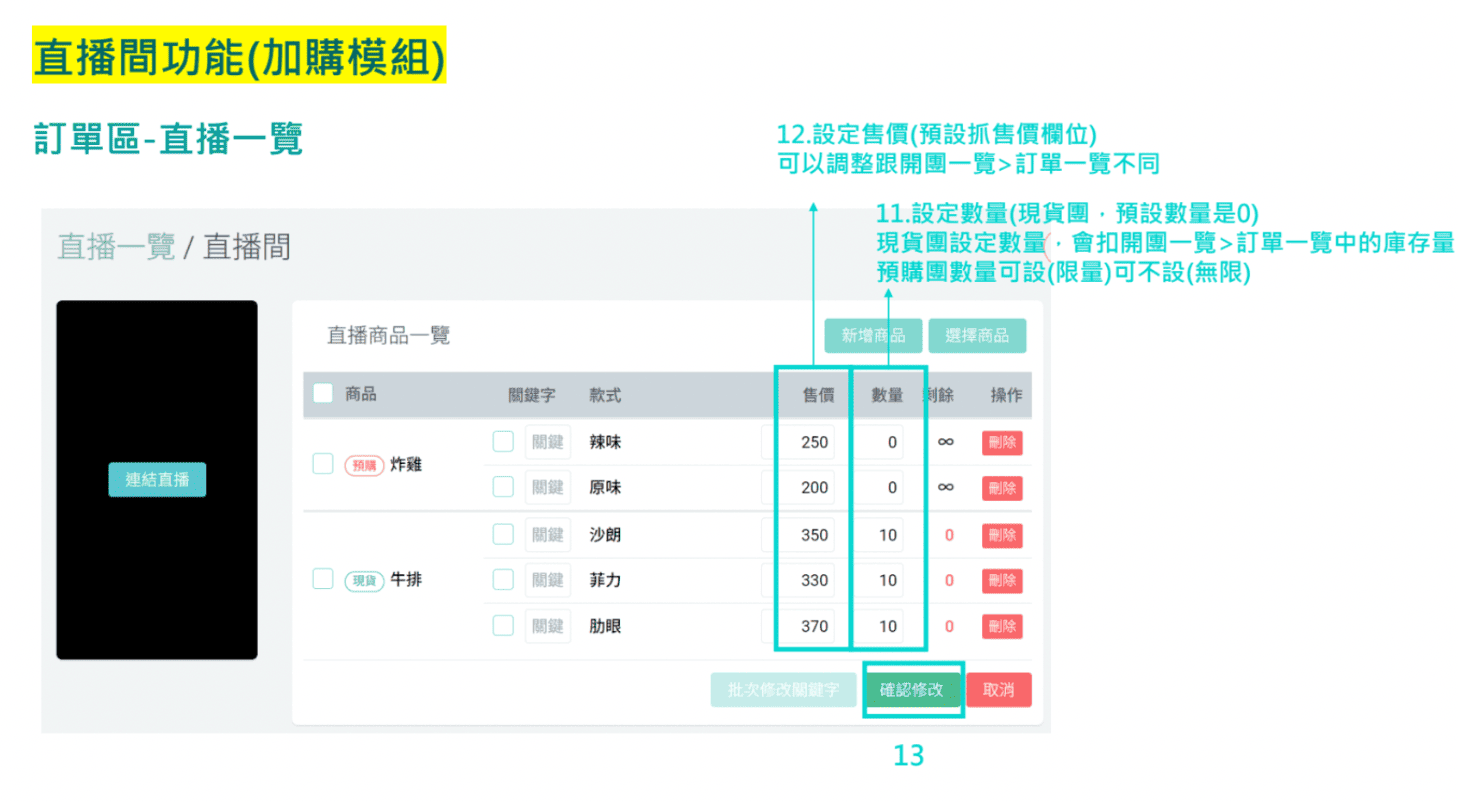This screenshot has width=1458, height=802.
Task: Edit the quantity field for 肋眼
Action: [x=880, y=626]
